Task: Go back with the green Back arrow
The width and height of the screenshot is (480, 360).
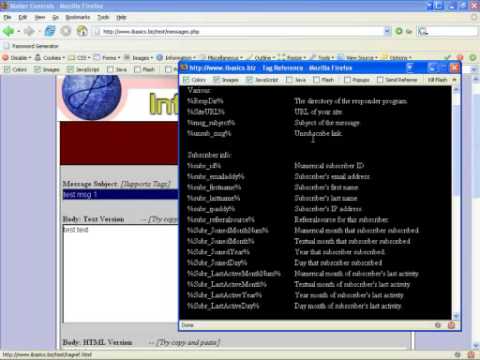Action: [x=9, y=31]
